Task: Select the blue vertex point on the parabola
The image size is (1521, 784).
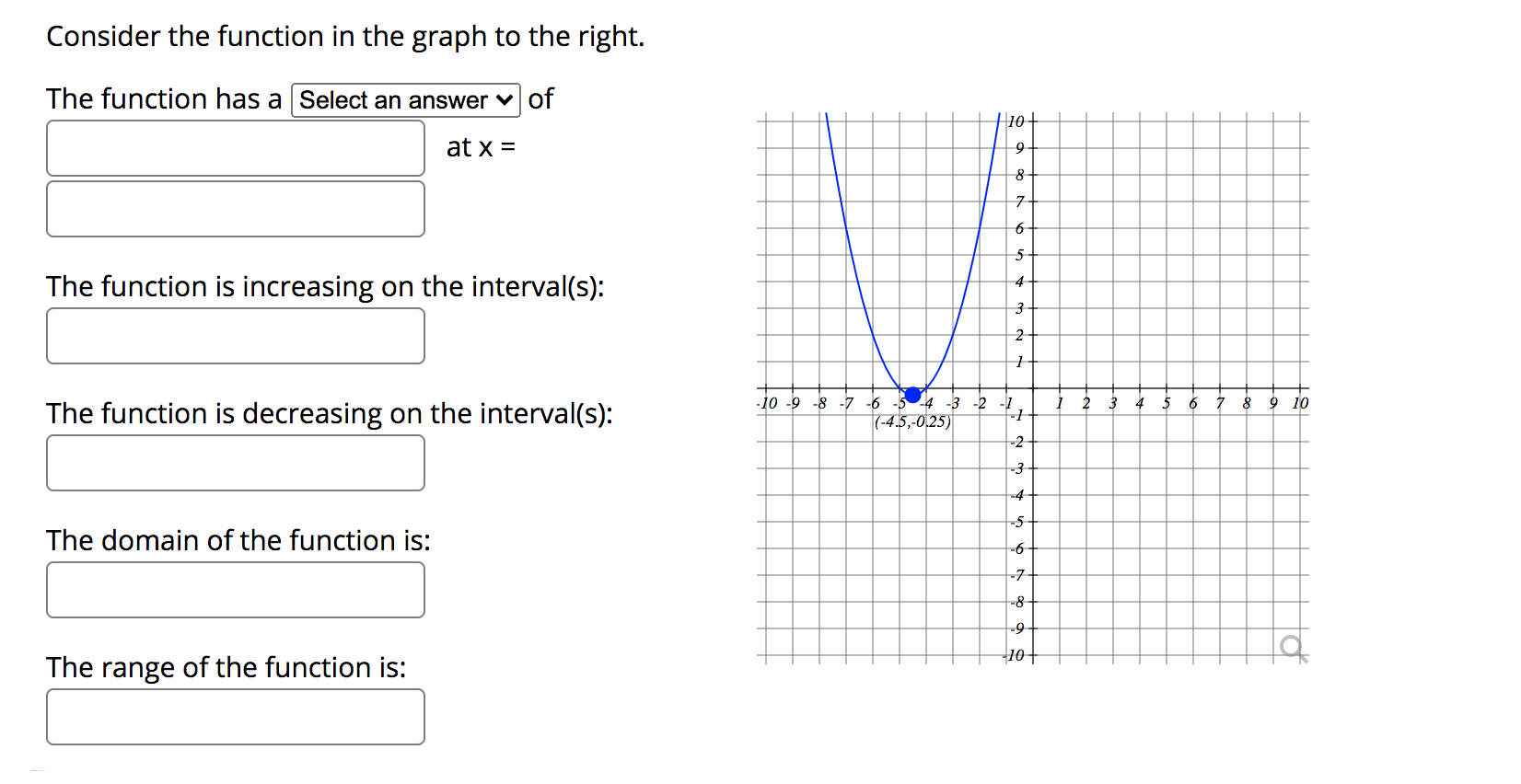Action: [x=911, y=395]
